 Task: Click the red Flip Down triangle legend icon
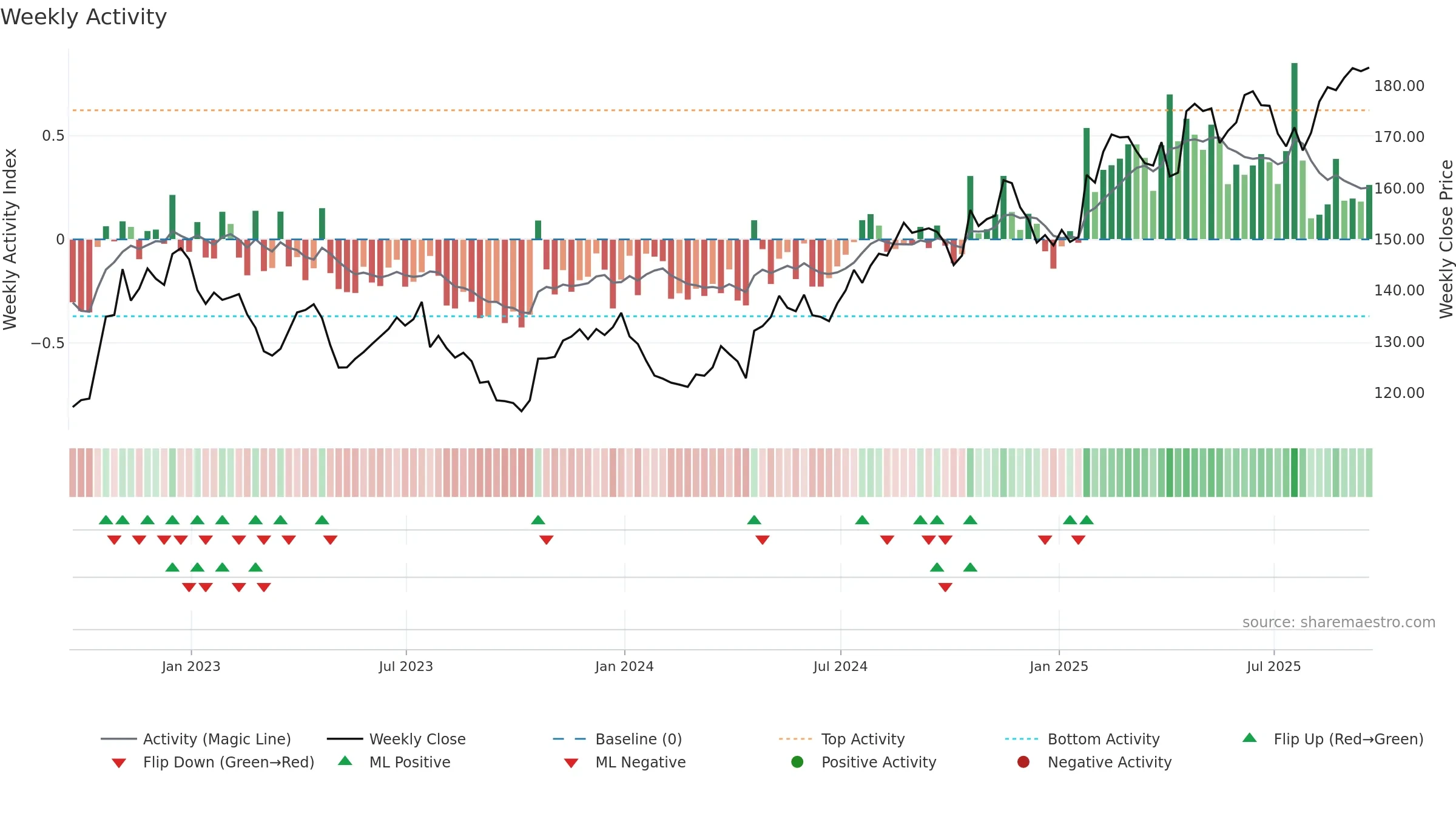click(119, 763)
